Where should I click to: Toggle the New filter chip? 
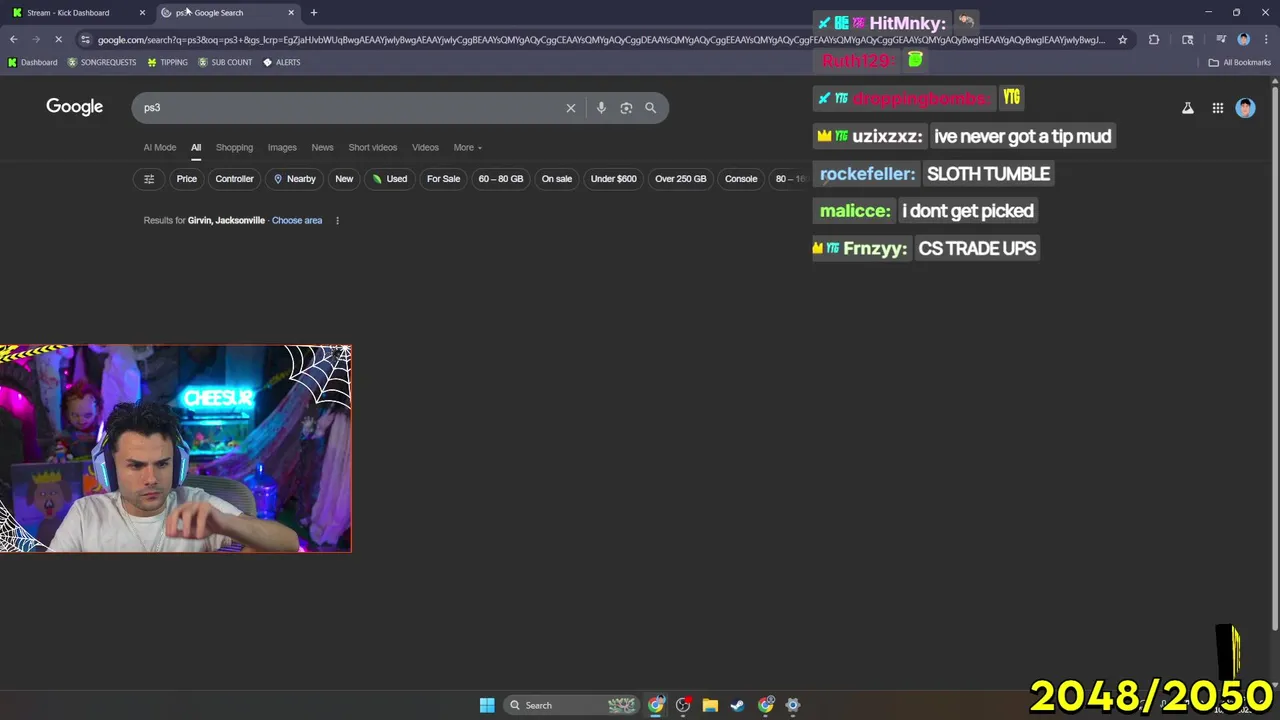(x=344, y=179)
